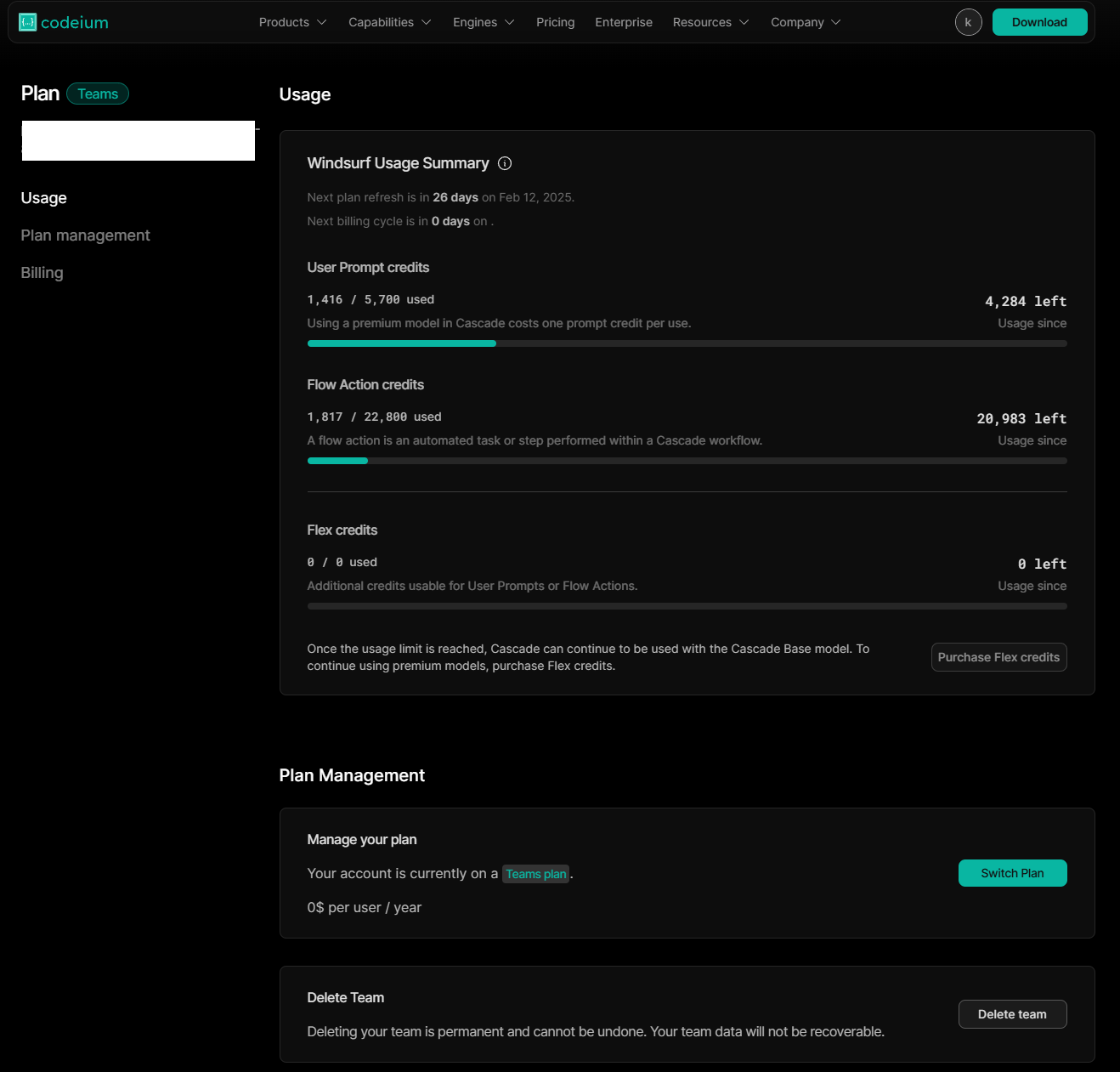Screen dimensions: 1120x1072
Task: Open the Company dropdown menu
Action: click(806, 22)
